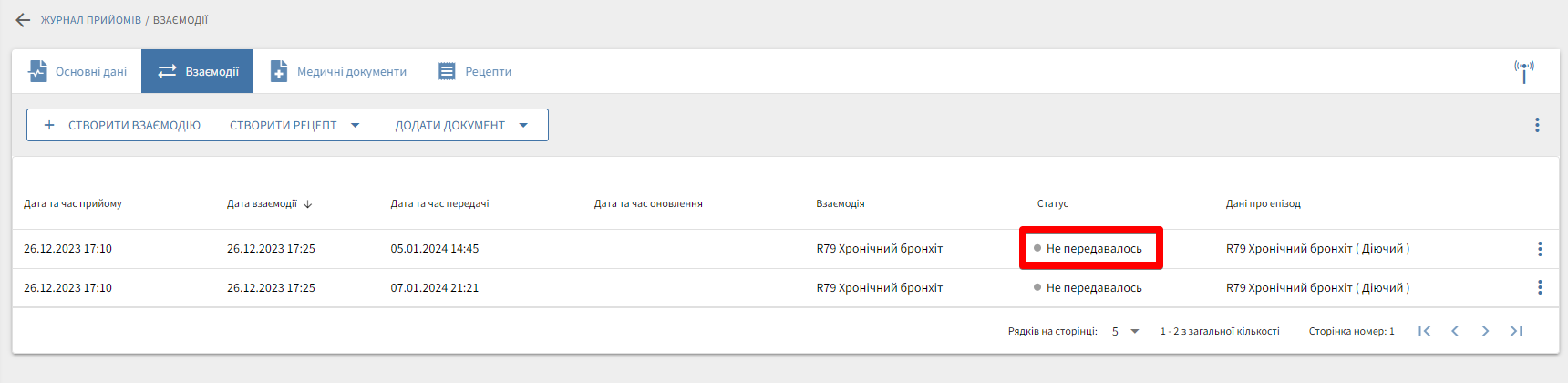Click the Статус column header
1568x383 pixels.
pyautogui.click(x=1052, y=204)
